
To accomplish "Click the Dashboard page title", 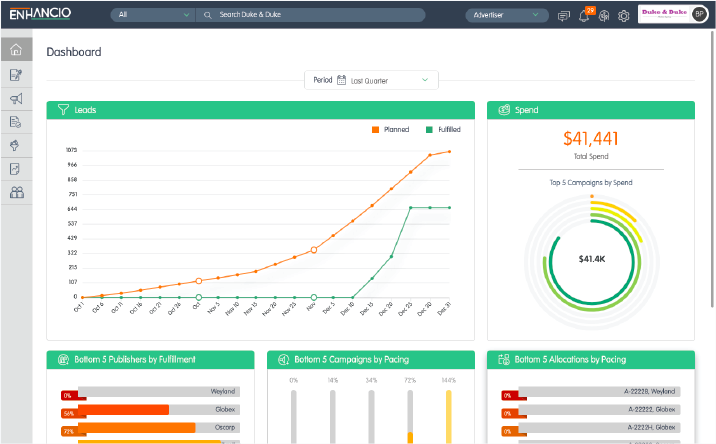I will tap(74, 52).
